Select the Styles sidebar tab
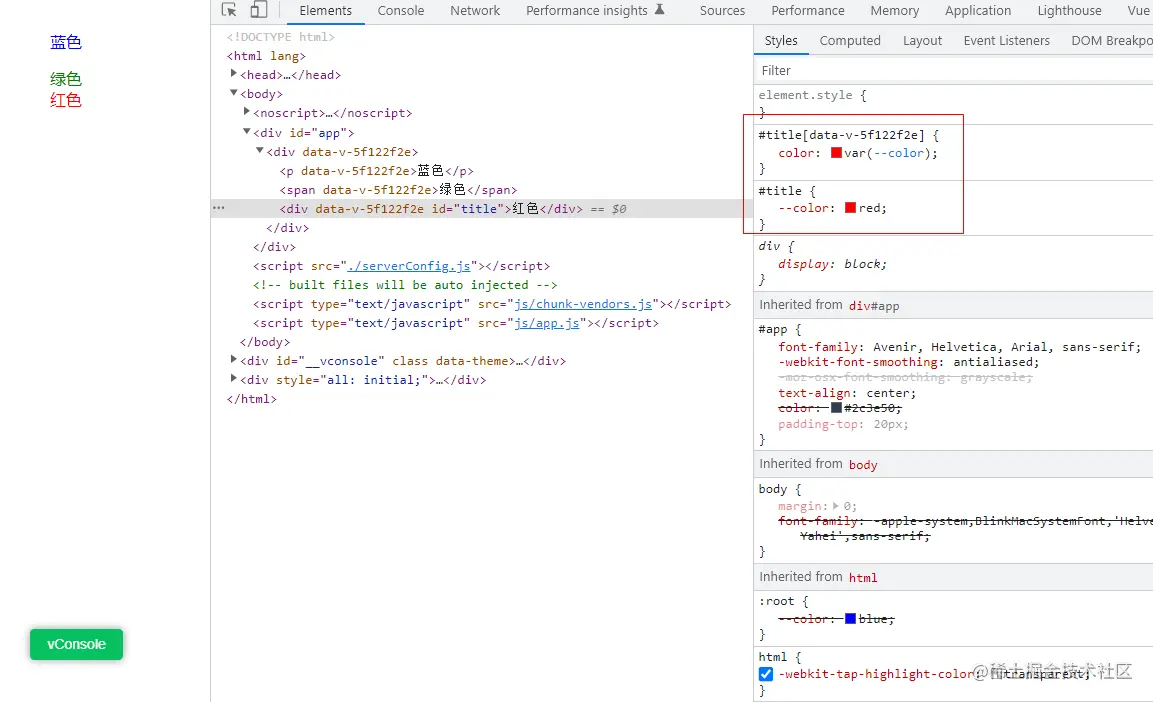 click(781, 41)
